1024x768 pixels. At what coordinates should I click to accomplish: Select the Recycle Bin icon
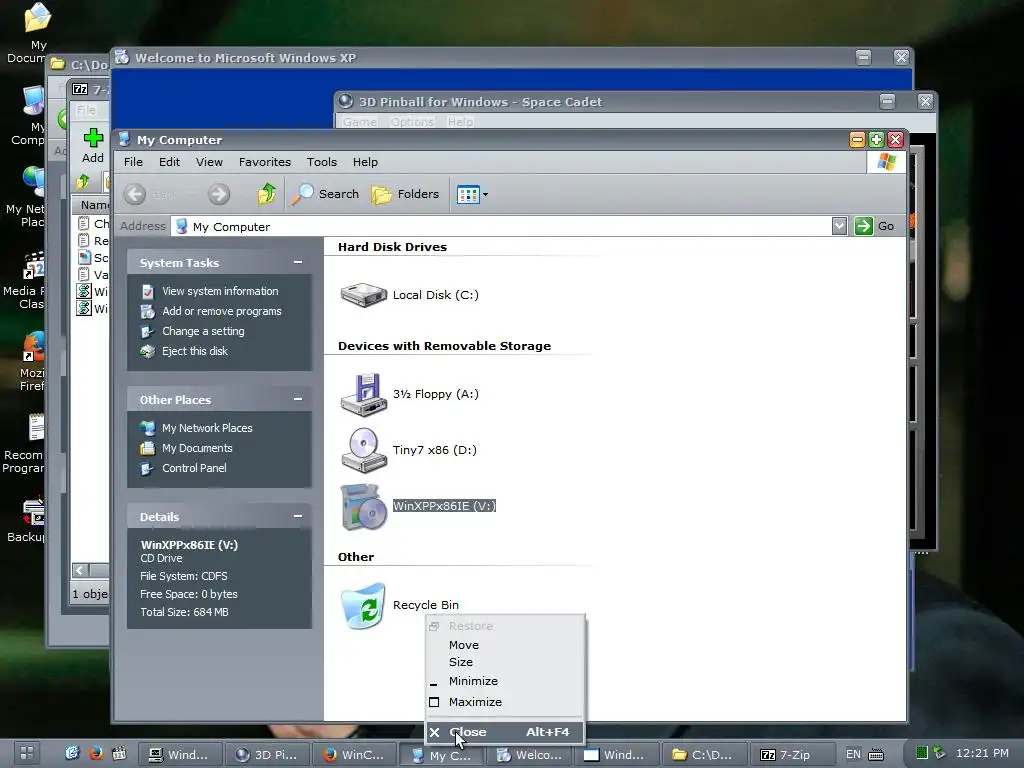tap(364, 605)
